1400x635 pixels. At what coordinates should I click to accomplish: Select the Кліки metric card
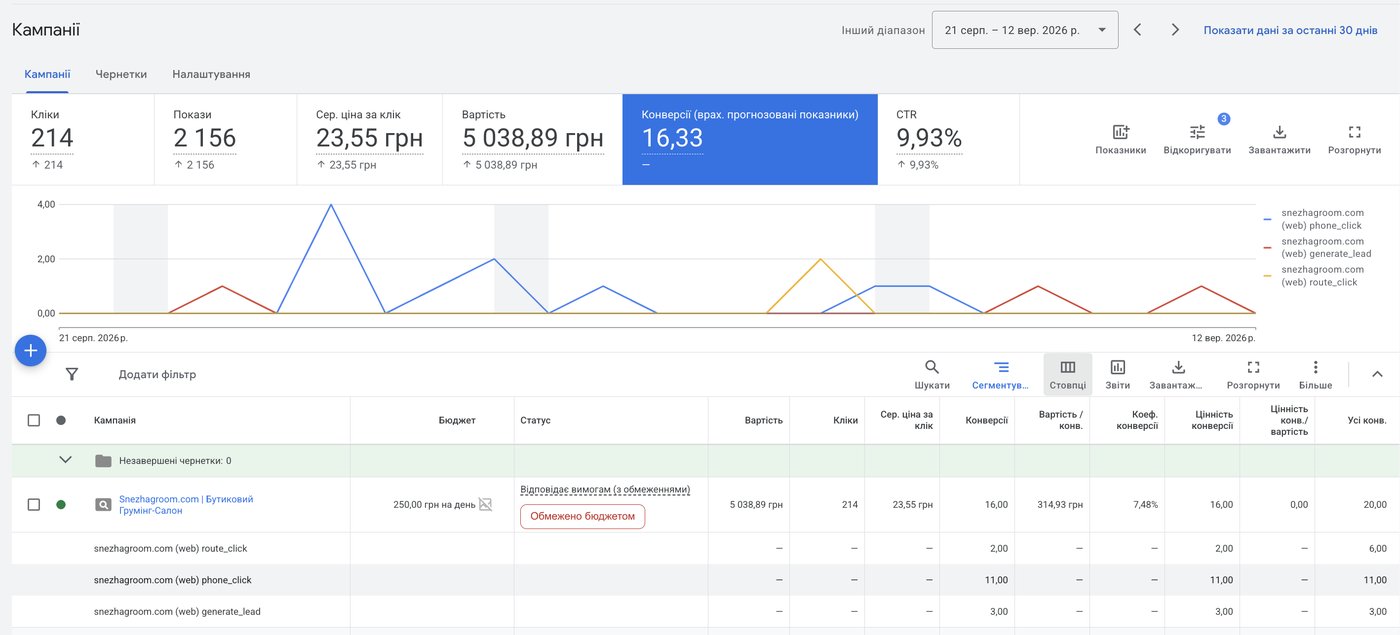pos(83,140)
